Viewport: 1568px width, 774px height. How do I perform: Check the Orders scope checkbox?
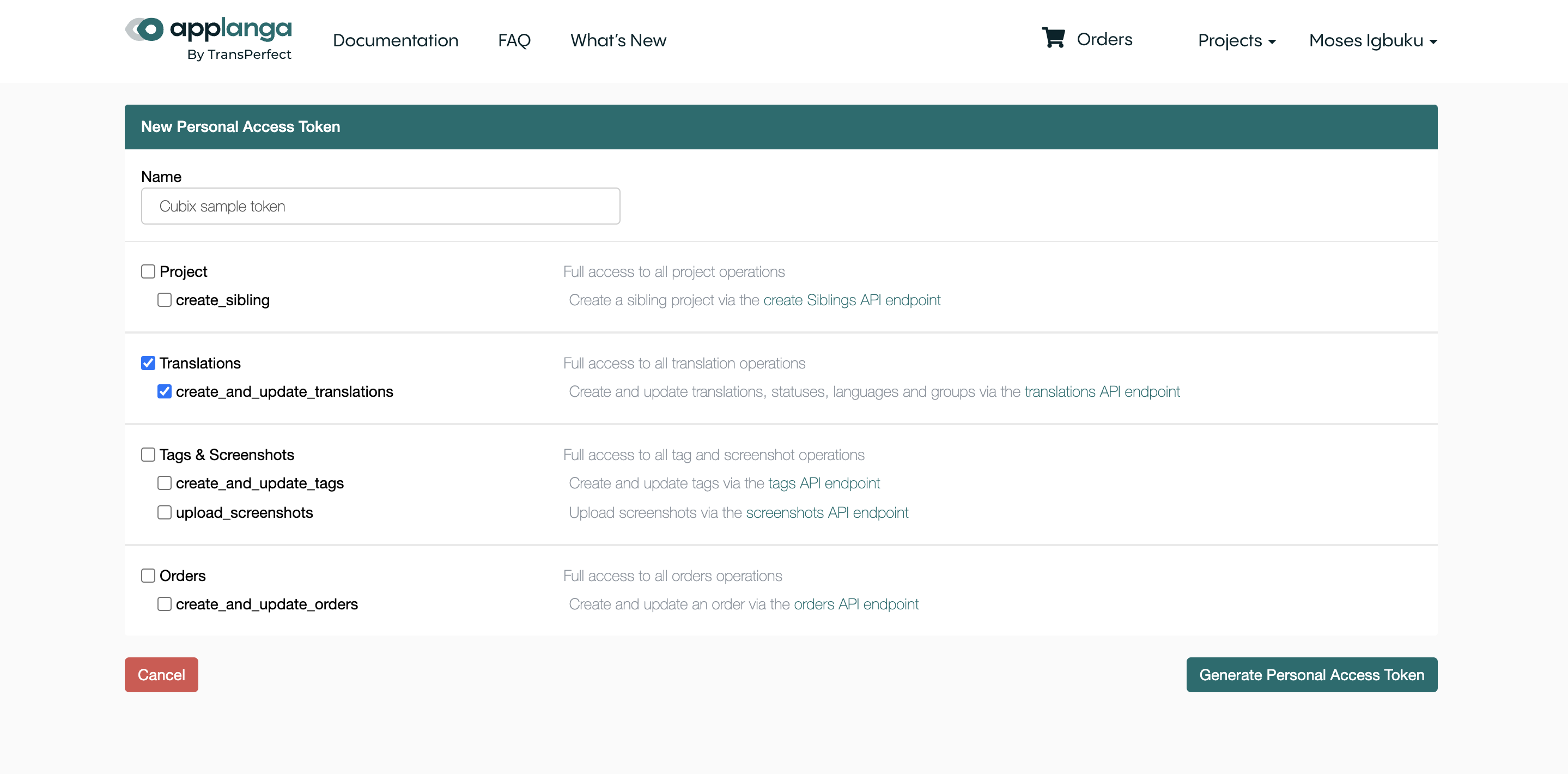coord(148,576)
